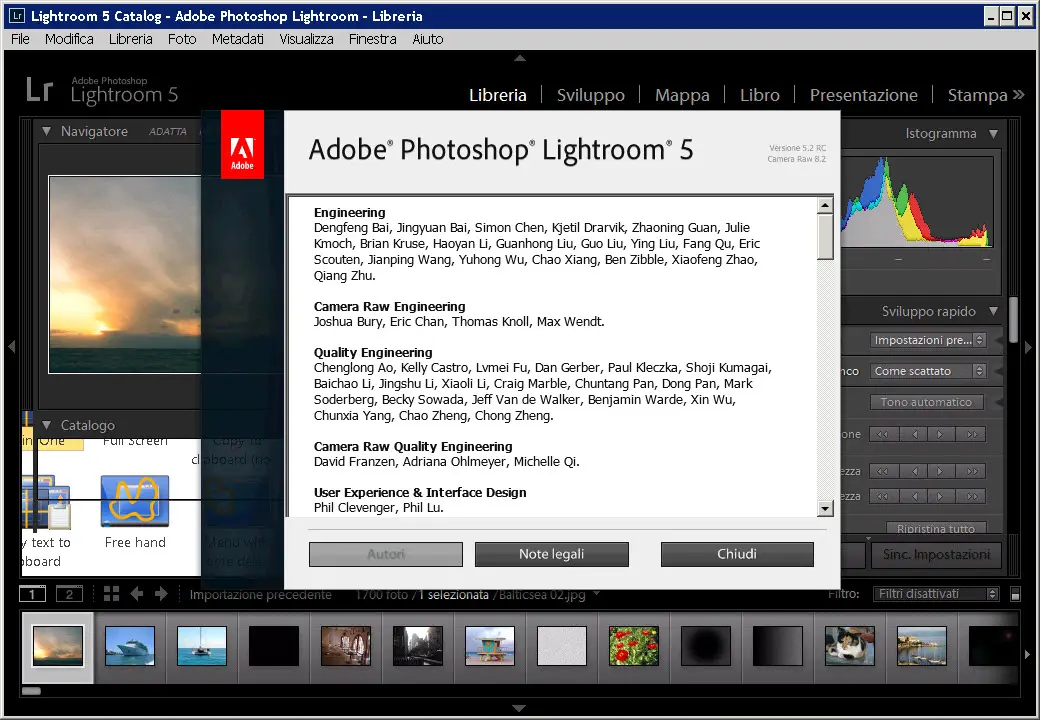
Task: Click the credits list scroll up arrow
Action: (x=825, y=205)
